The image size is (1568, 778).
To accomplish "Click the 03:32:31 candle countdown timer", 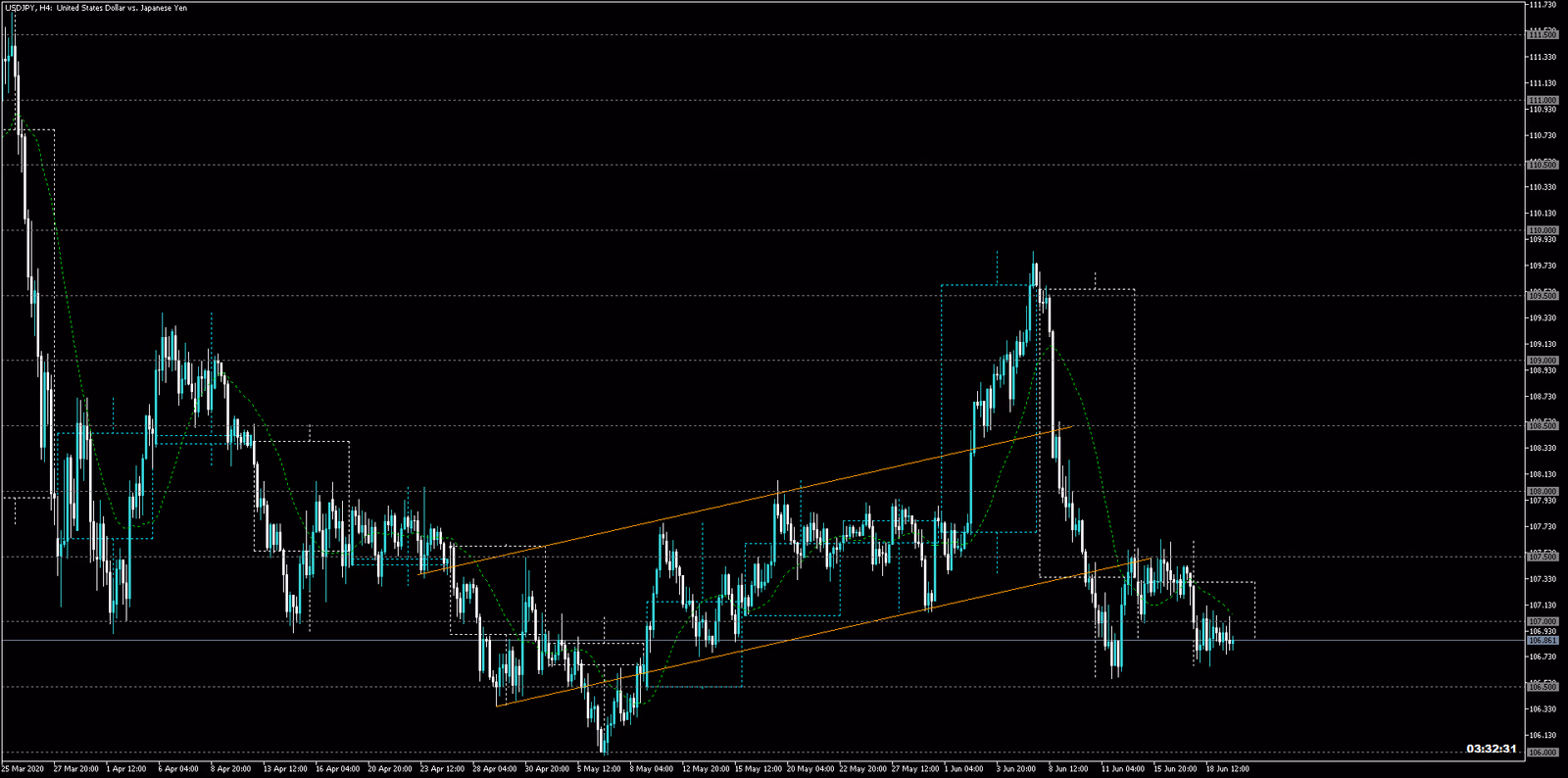I will (x=1491, y=749).
